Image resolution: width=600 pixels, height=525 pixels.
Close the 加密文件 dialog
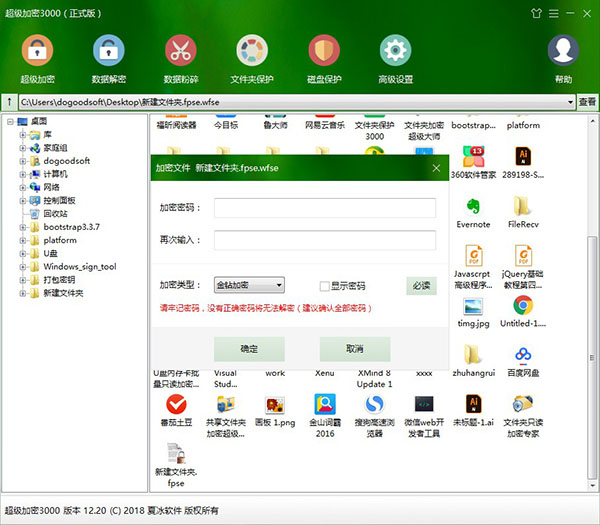tap(436, 168)
